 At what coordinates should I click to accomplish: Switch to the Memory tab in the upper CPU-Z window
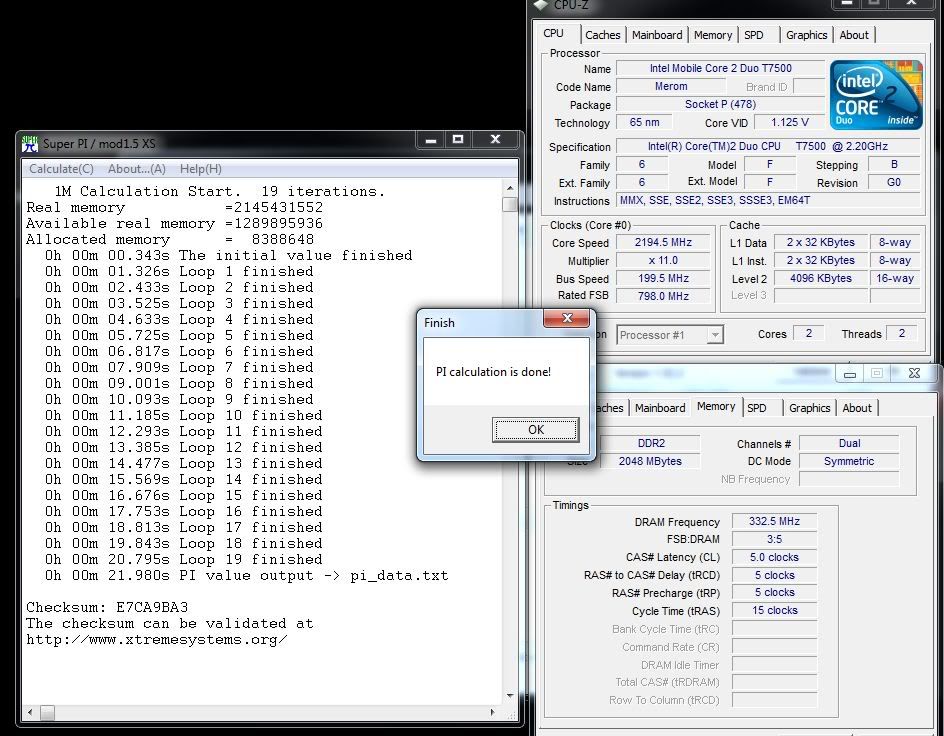point(713,35)
